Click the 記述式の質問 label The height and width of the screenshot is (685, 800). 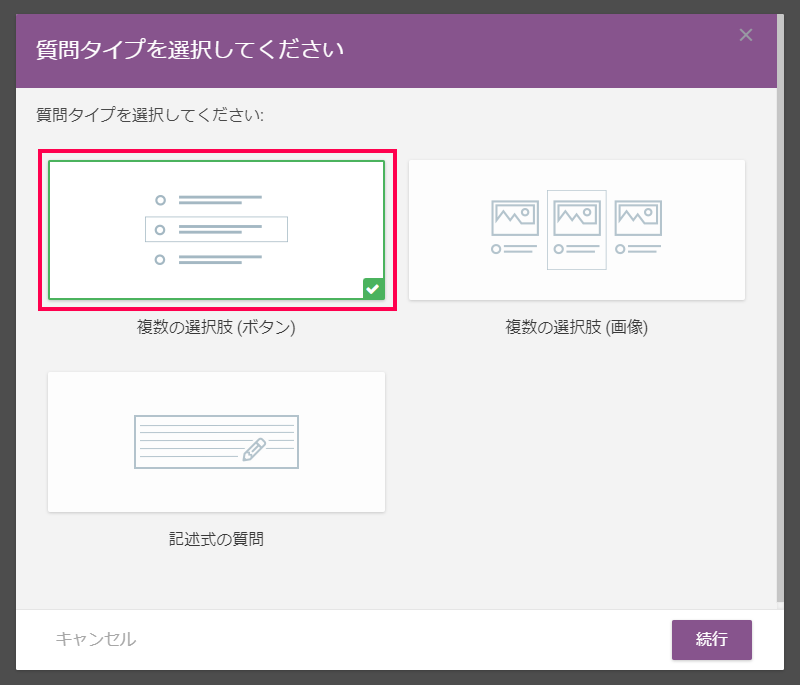[216, 539]
